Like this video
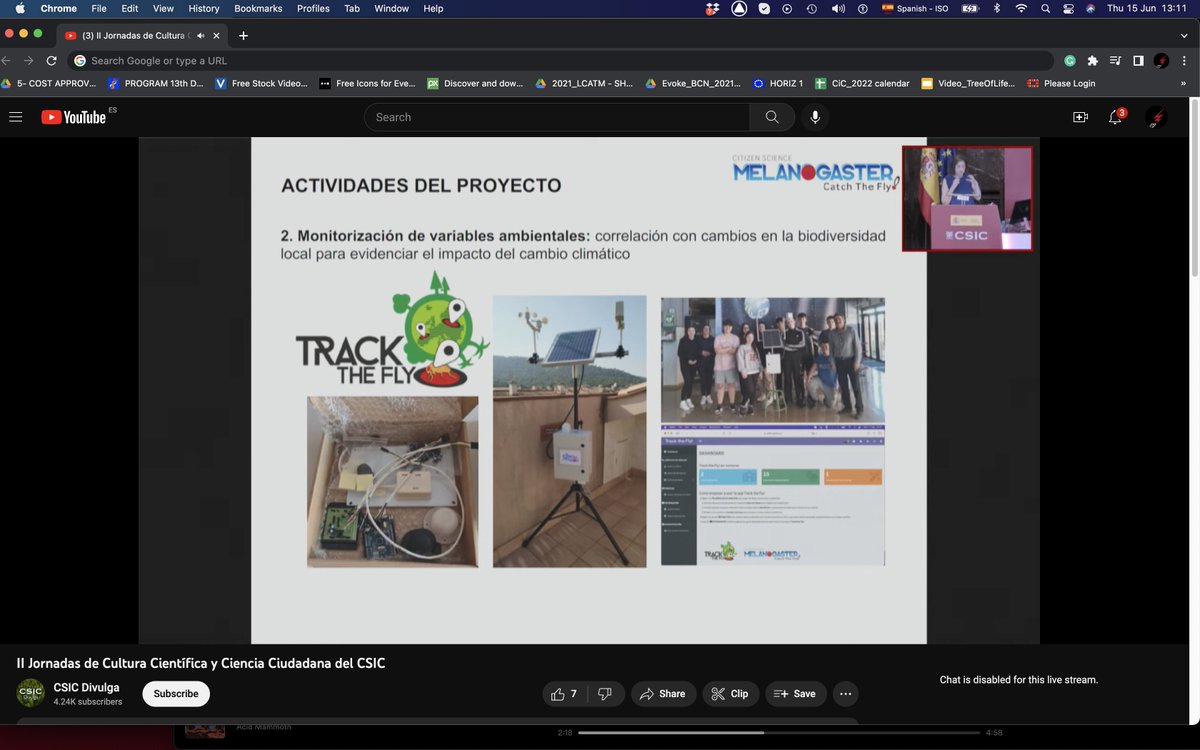 [564, 694]
